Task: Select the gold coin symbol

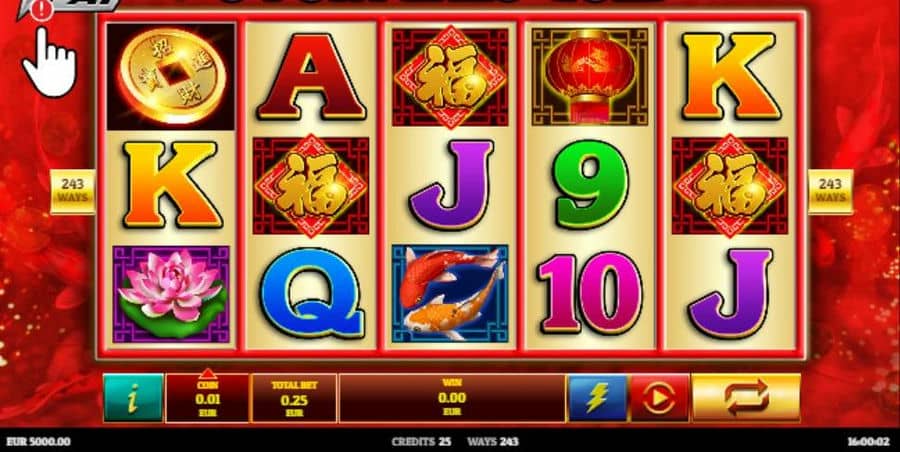Action: (171, 76)
